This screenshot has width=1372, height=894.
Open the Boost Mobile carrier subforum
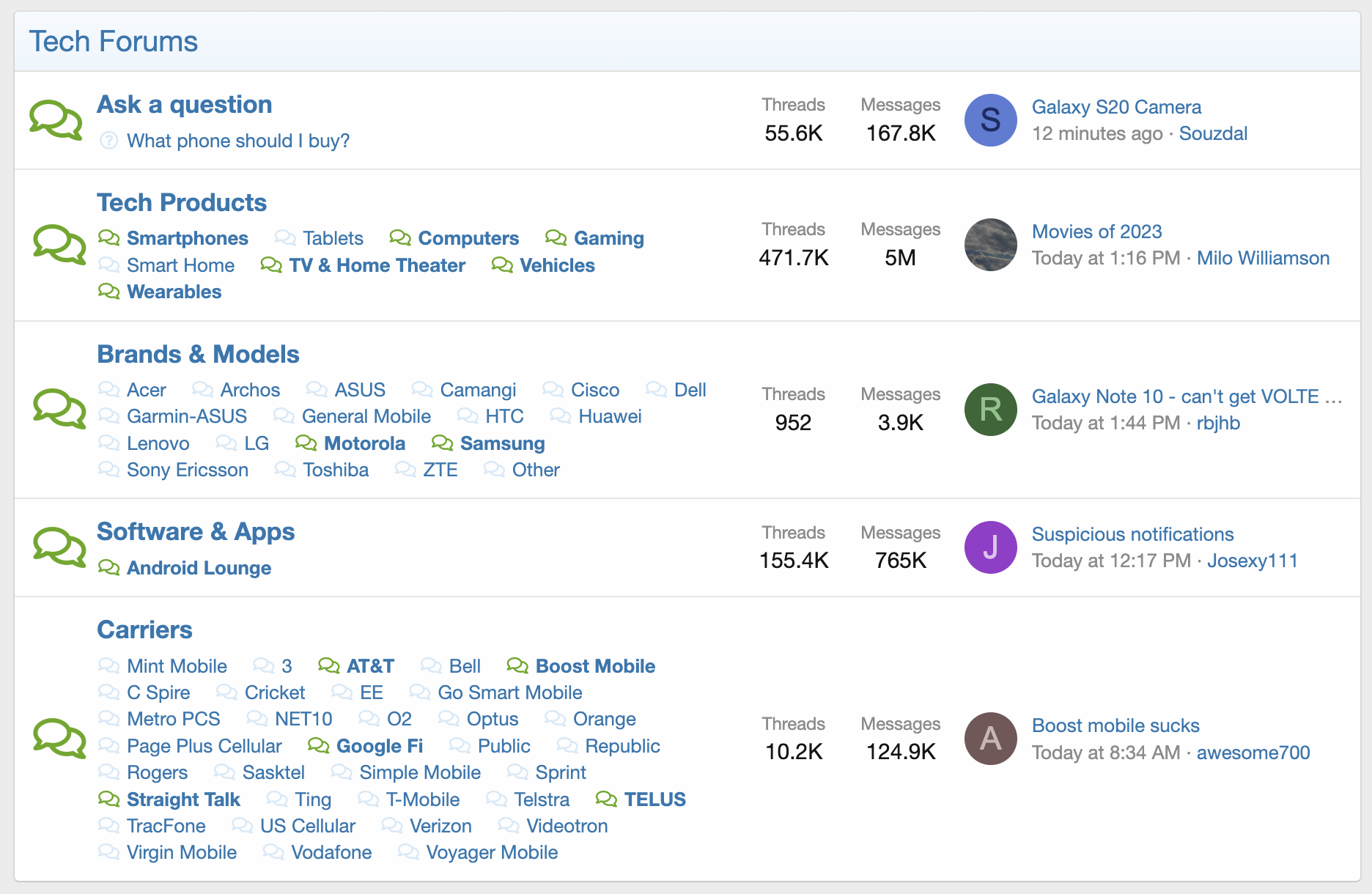(x=595, y=666)
